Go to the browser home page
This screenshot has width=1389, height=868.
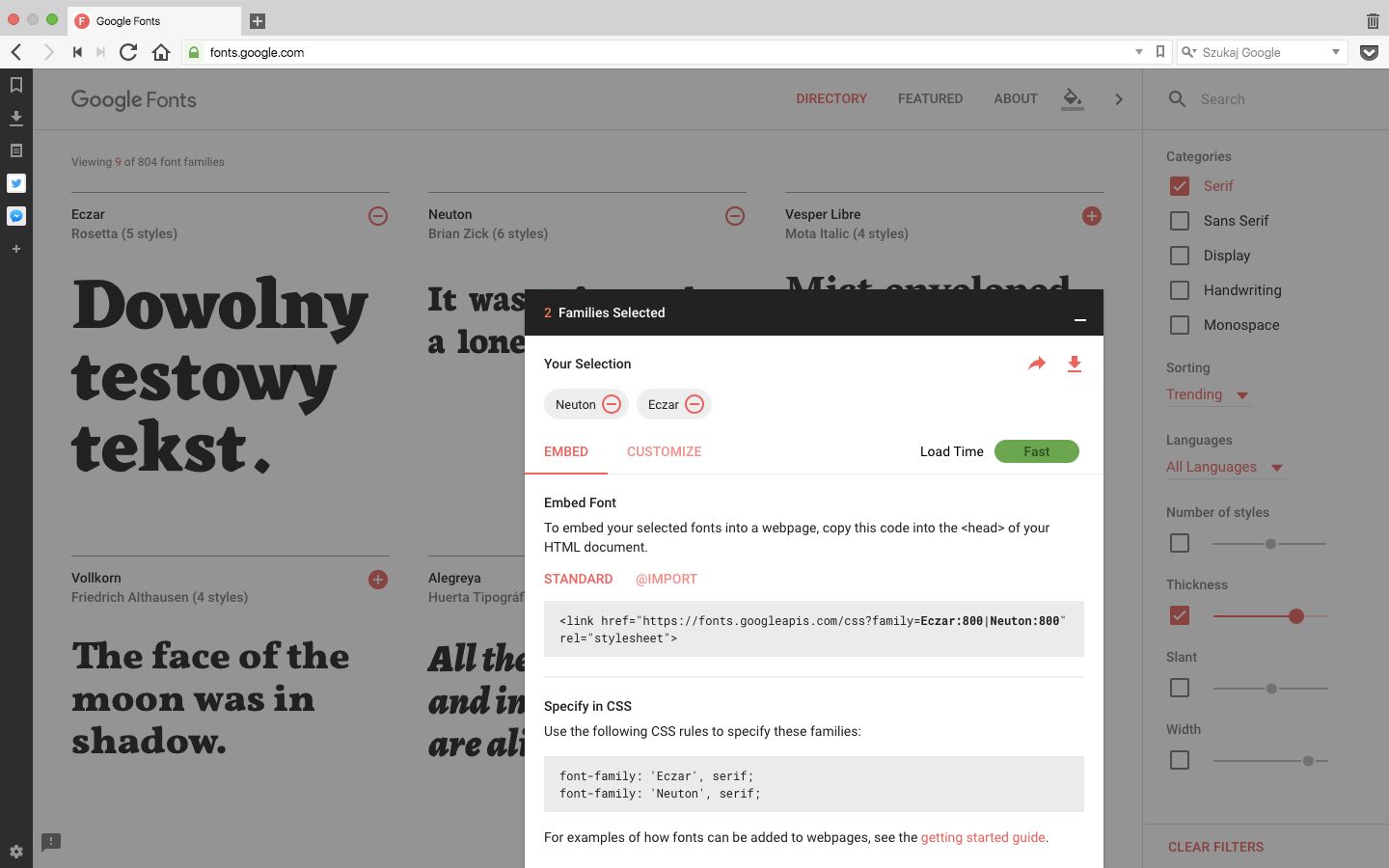pos(161,52)
